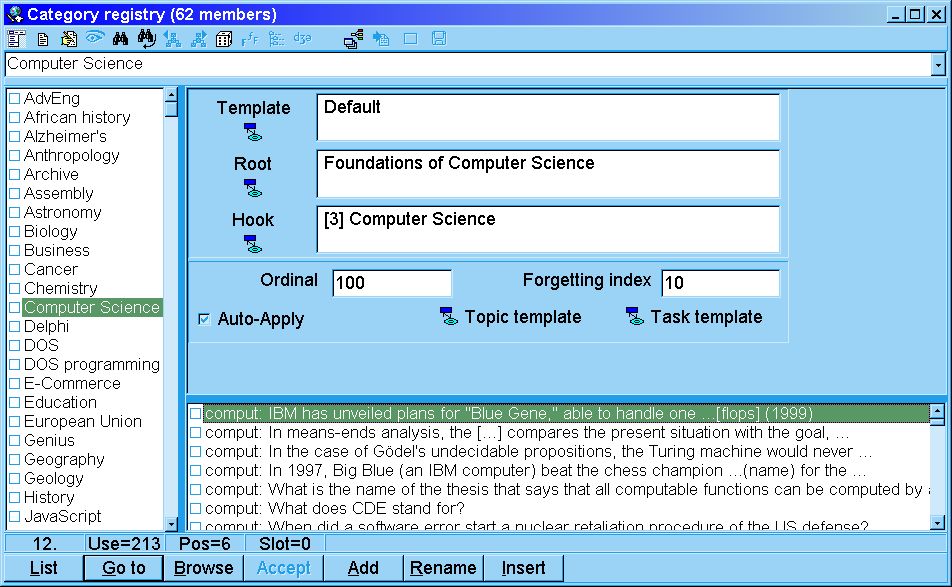The width and height of the screenshot is (952, 587).
Task: Tick the checkbox of the Blue Gene element
Action: [196, 413]
